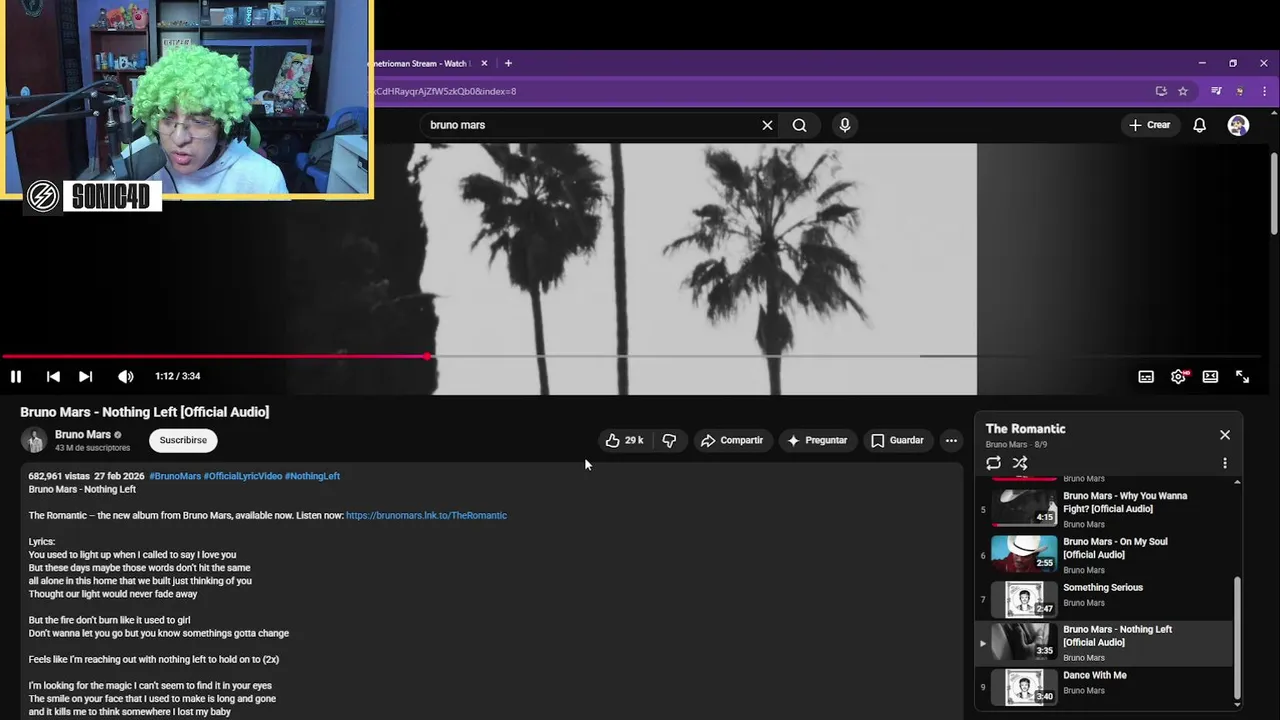
Task: Start voice search with microphone
Action: pyautogui.click(x=845, y=125)
